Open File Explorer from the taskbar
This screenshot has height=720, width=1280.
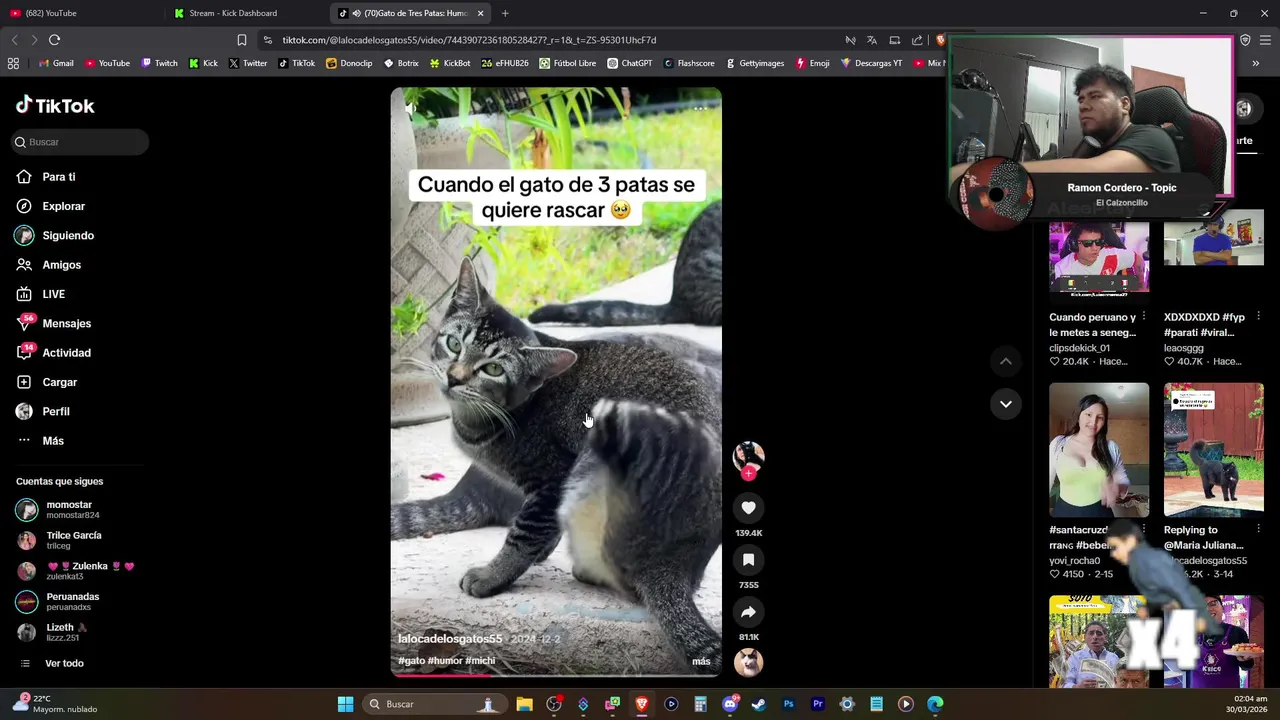click(x=524, y=704)
